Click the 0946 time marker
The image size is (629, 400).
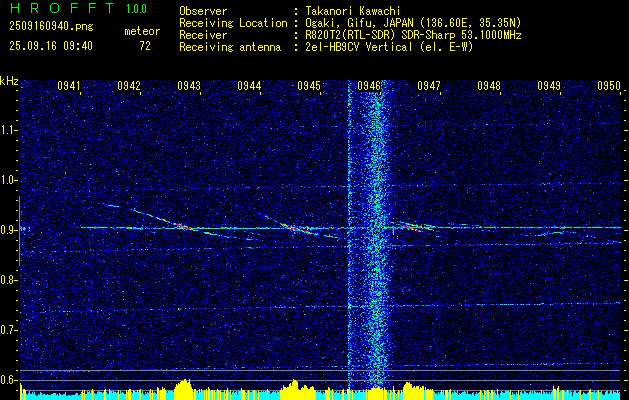(x=369, y=86)
